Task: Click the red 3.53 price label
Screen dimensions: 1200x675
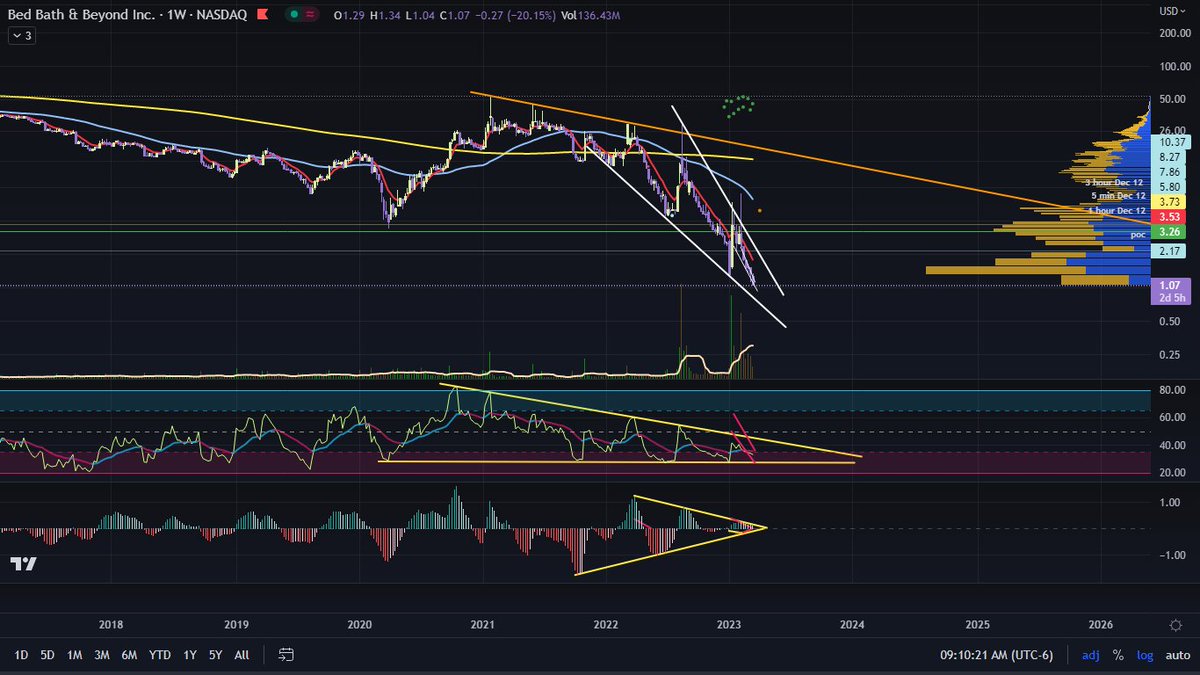Action: pos(1167,216)
